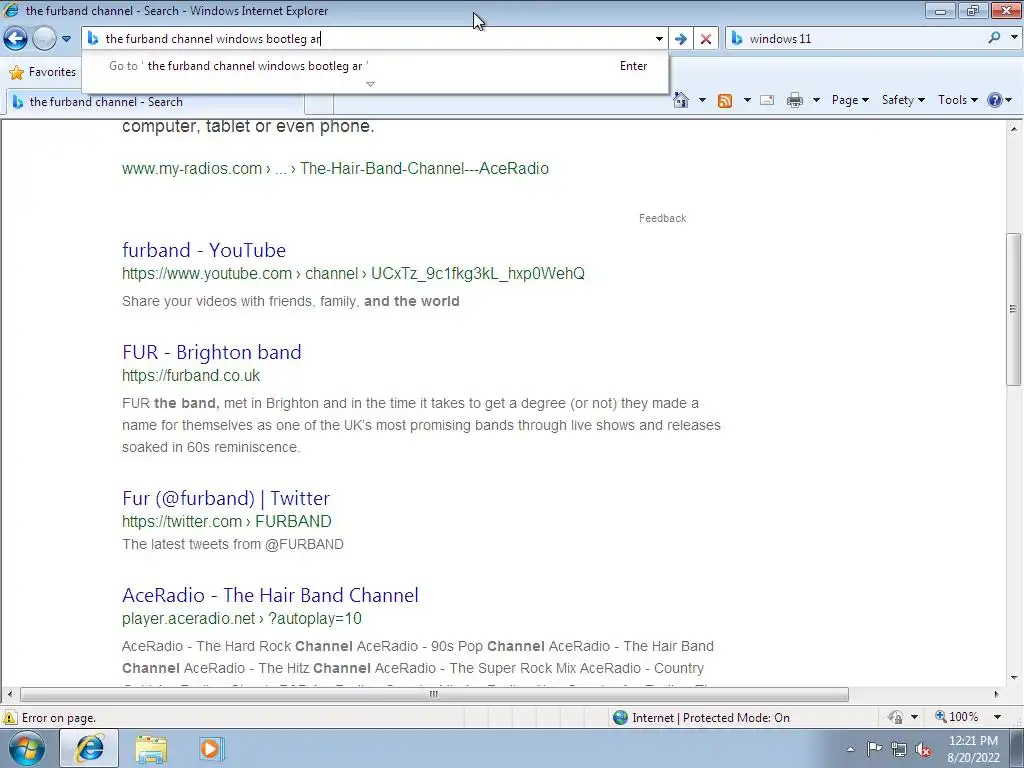The image size is (1024, 768).
Task: Click the Forward navigation button
Action: coord(44,39)
